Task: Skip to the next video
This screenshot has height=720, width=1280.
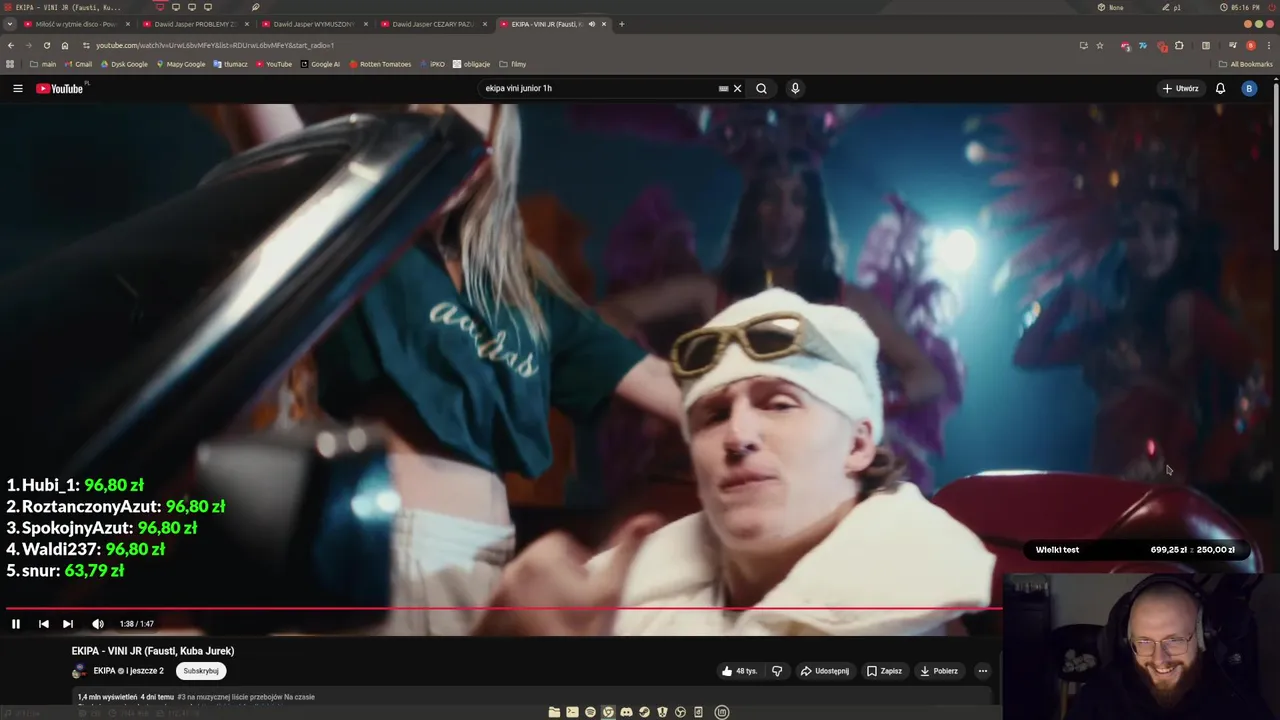Action: pyautogui.click(x=68, y=624)
